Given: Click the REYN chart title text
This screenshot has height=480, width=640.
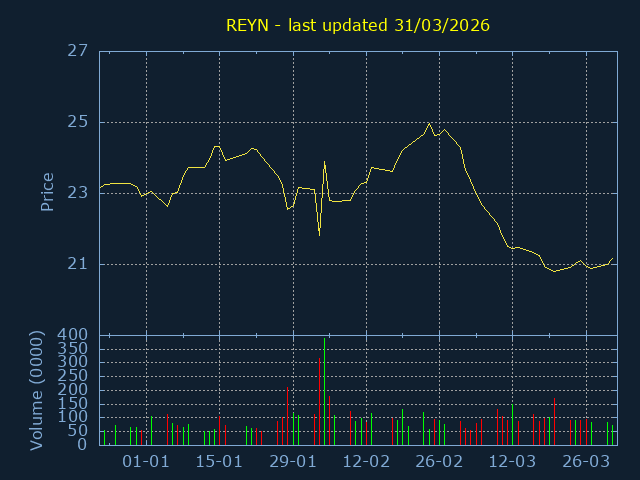Looking at the screenshot, I should tap(358, 25).
